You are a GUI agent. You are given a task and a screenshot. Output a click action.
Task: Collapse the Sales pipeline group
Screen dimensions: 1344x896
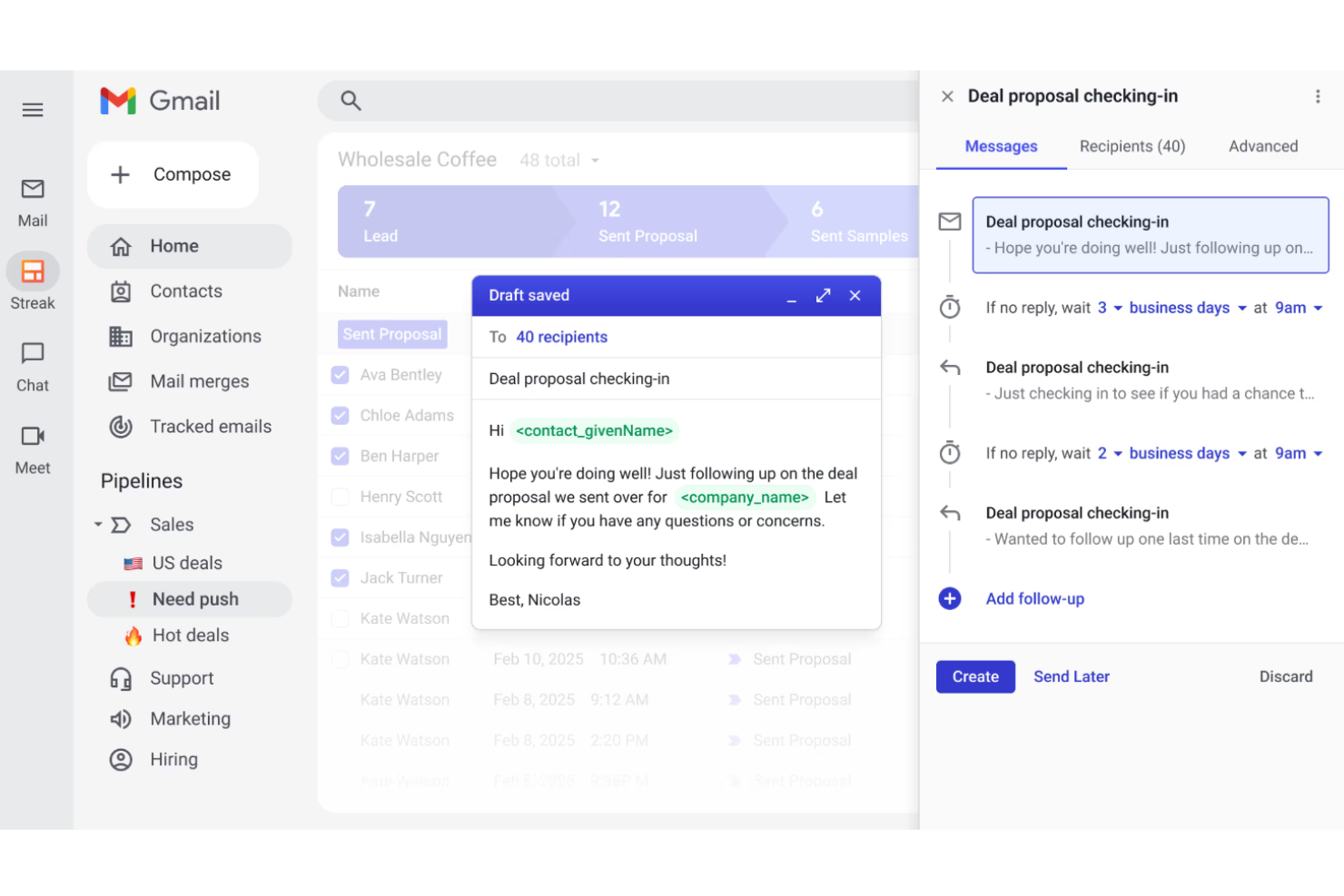(x=98, y=525)
